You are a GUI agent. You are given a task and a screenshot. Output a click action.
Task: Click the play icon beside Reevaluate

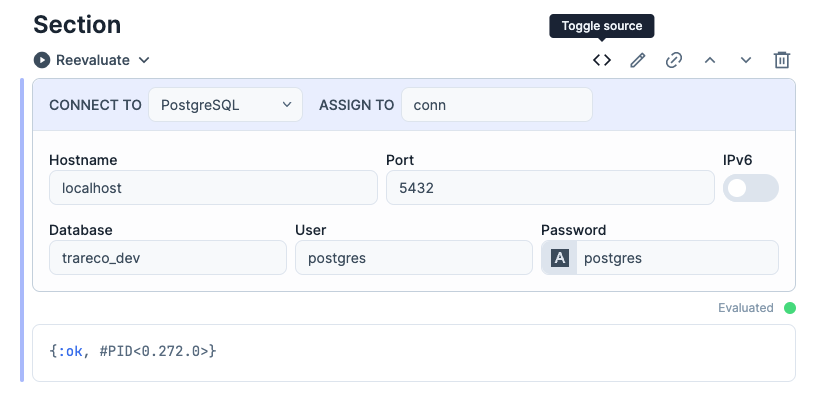pos(42,60)
